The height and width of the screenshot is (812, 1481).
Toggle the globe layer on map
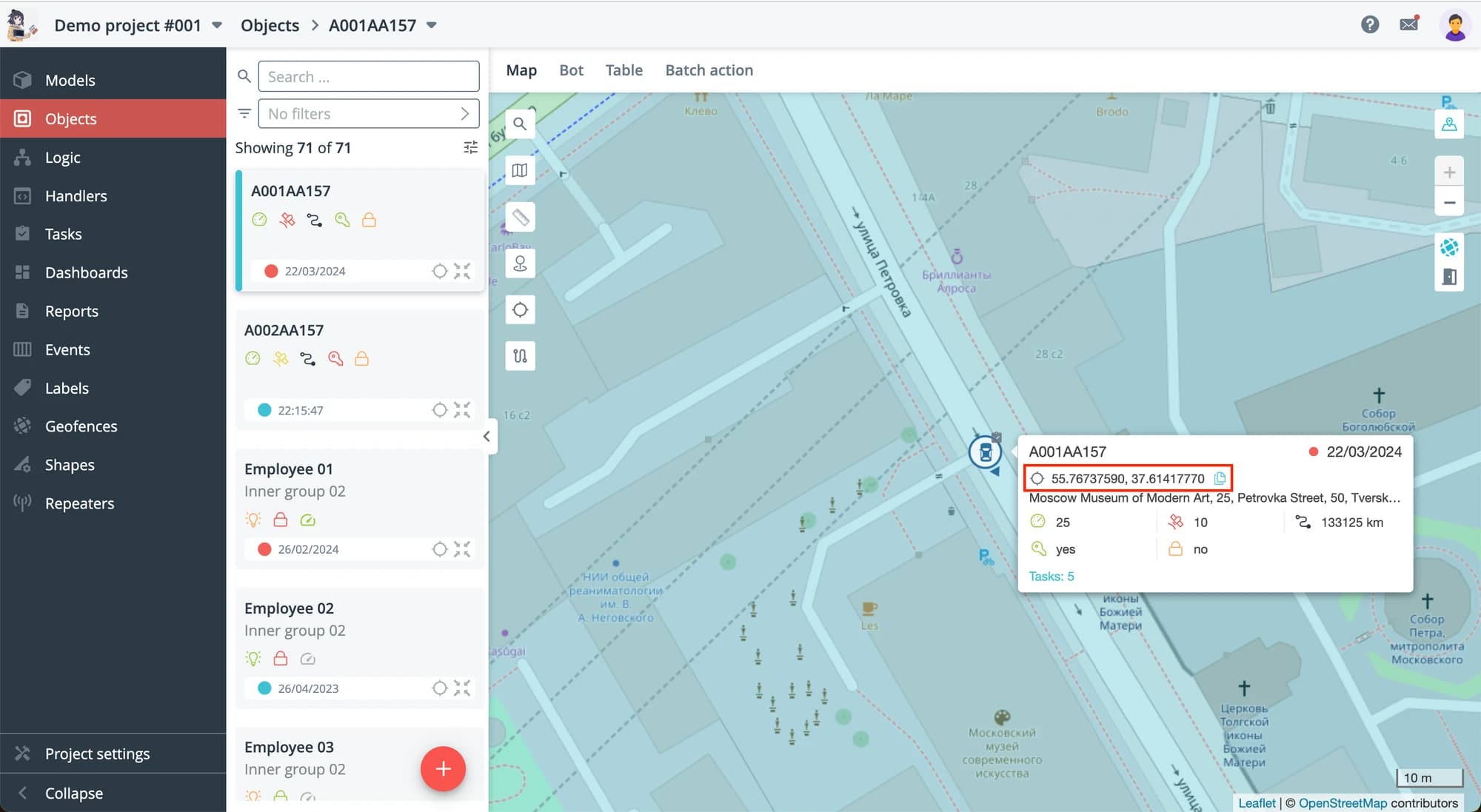[1448, 247]
